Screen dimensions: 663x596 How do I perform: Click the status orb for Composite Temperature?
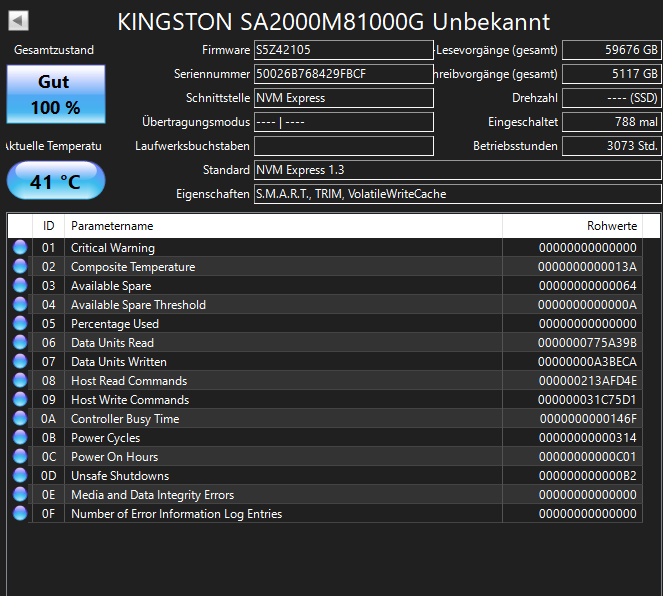click(20, 266)
